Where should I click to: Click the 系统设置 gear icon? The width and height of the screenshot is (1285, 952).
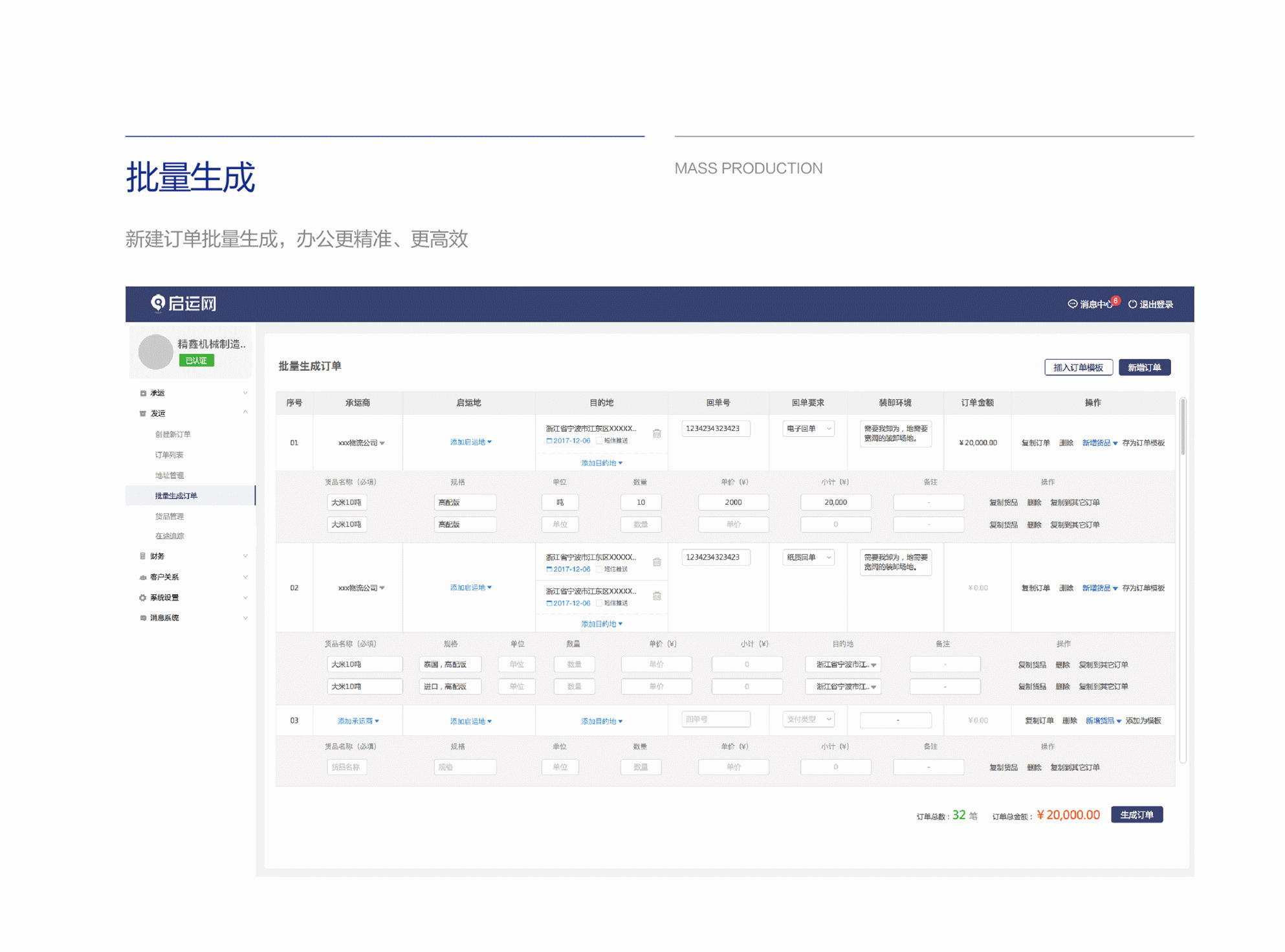pos(143,598)
